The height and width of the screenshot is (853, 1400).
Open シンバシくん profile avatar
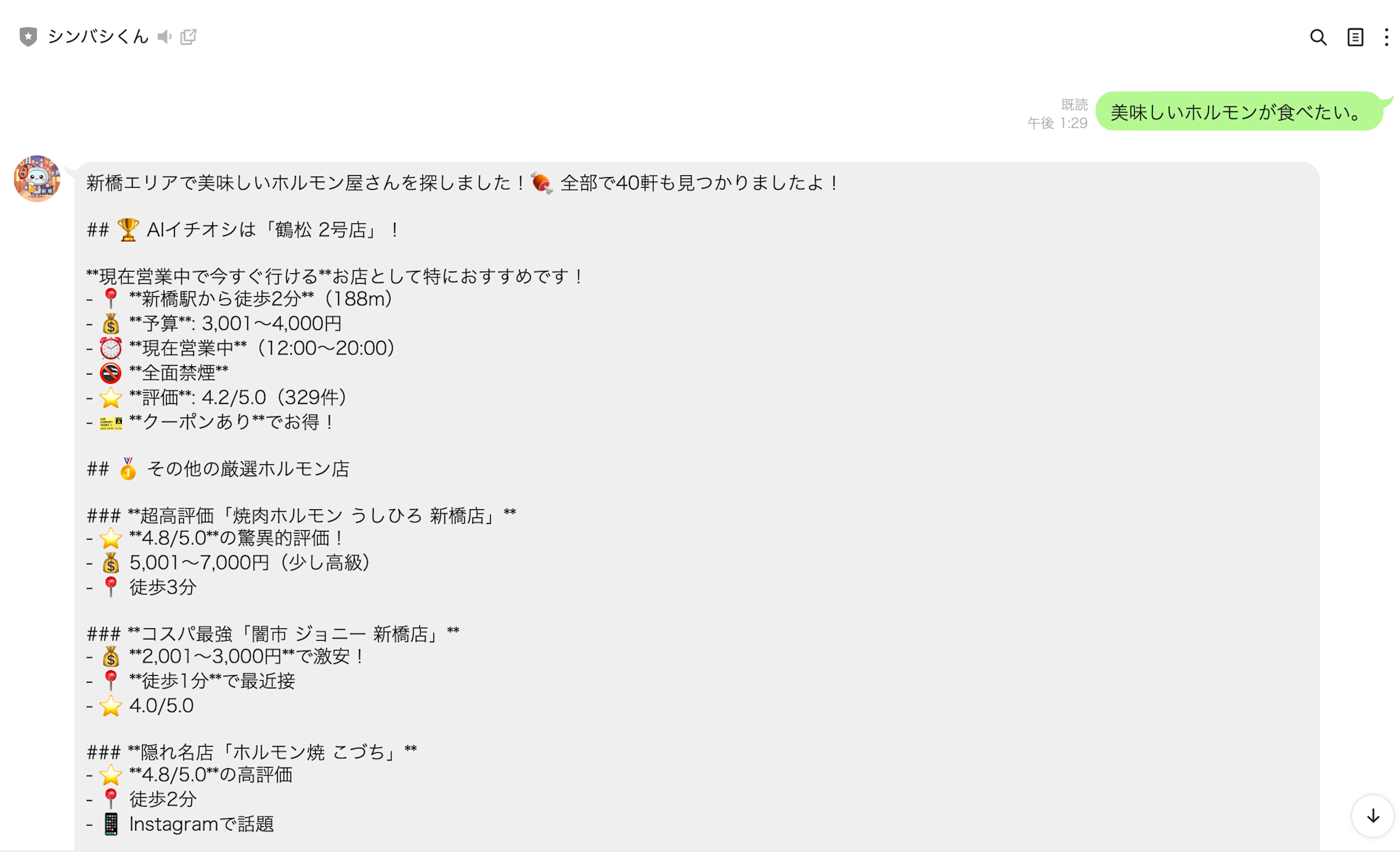tap(37, 179)
